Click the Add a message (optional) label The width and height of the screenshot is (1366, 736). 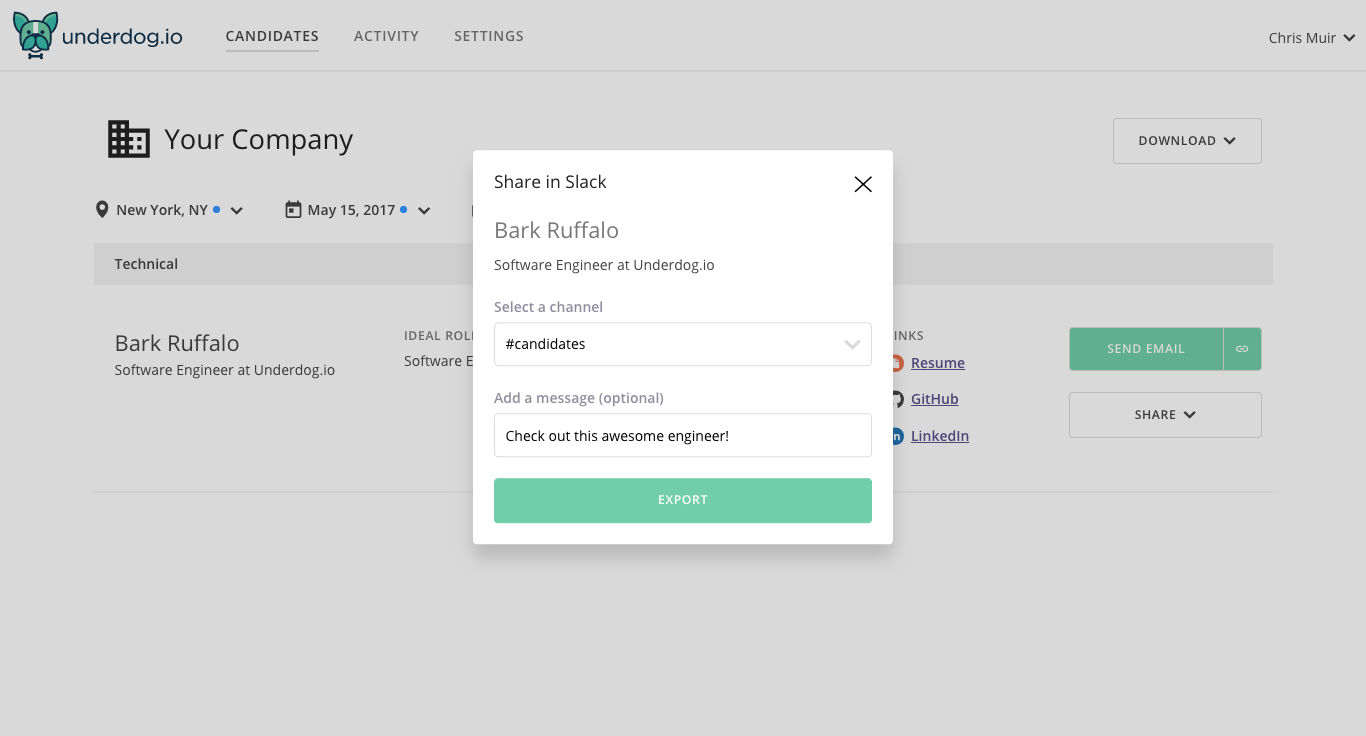579,398
